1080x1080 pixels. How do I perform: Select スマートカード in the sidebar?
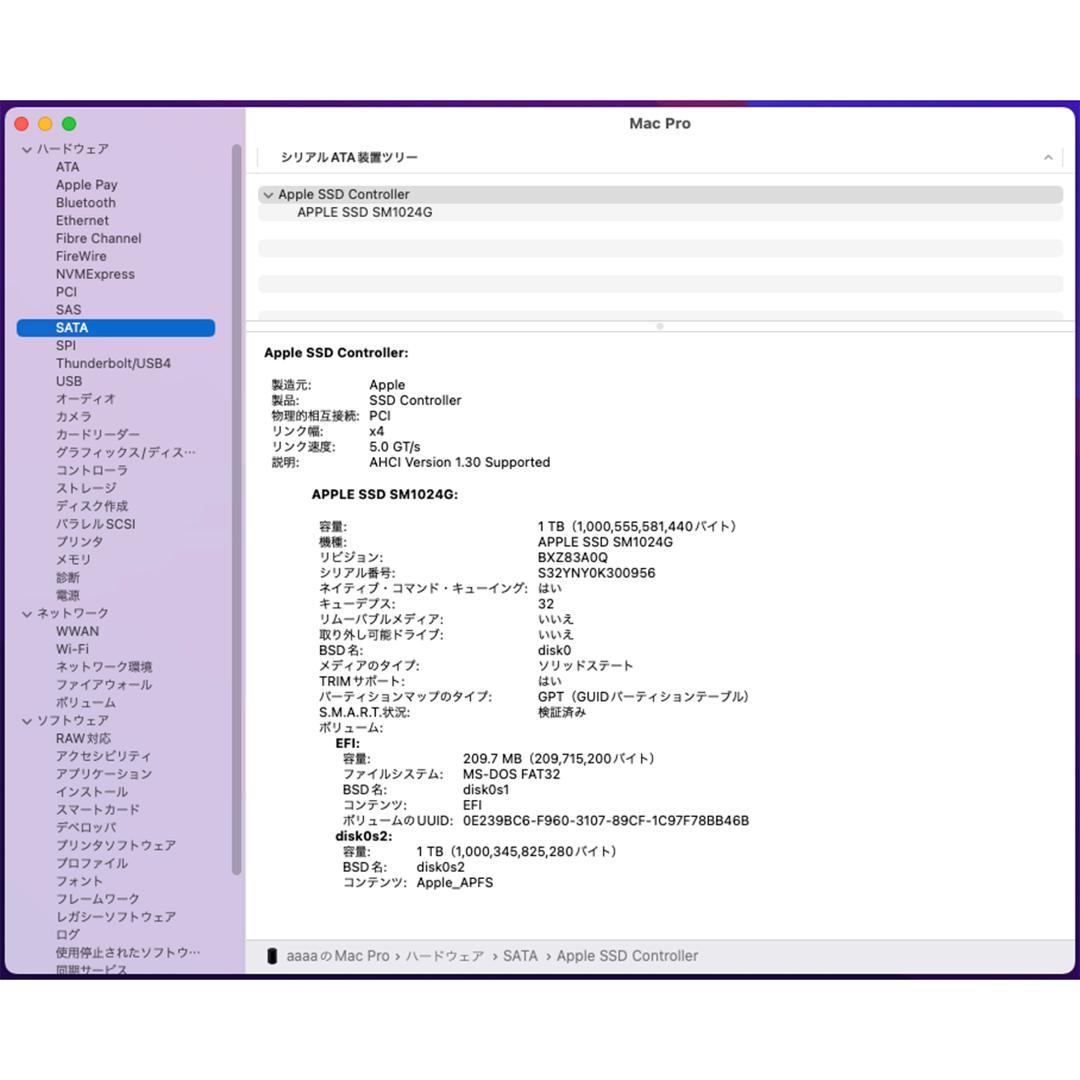[x=98, y=810]
